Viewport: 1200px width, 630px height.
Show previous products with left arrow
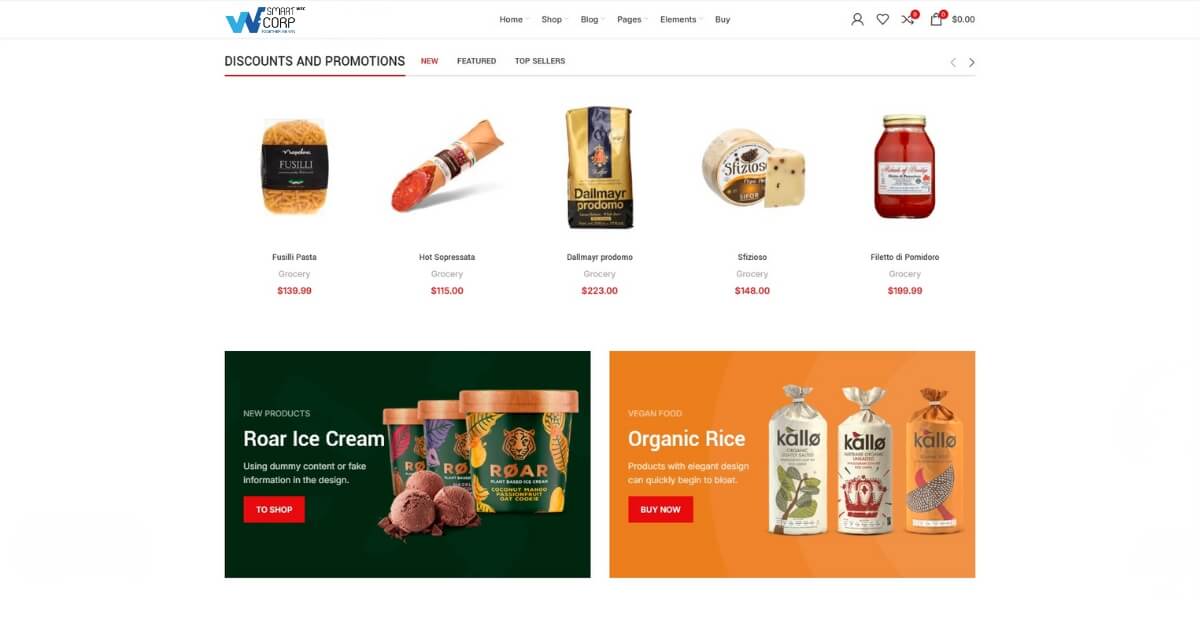tap(953, 62)
